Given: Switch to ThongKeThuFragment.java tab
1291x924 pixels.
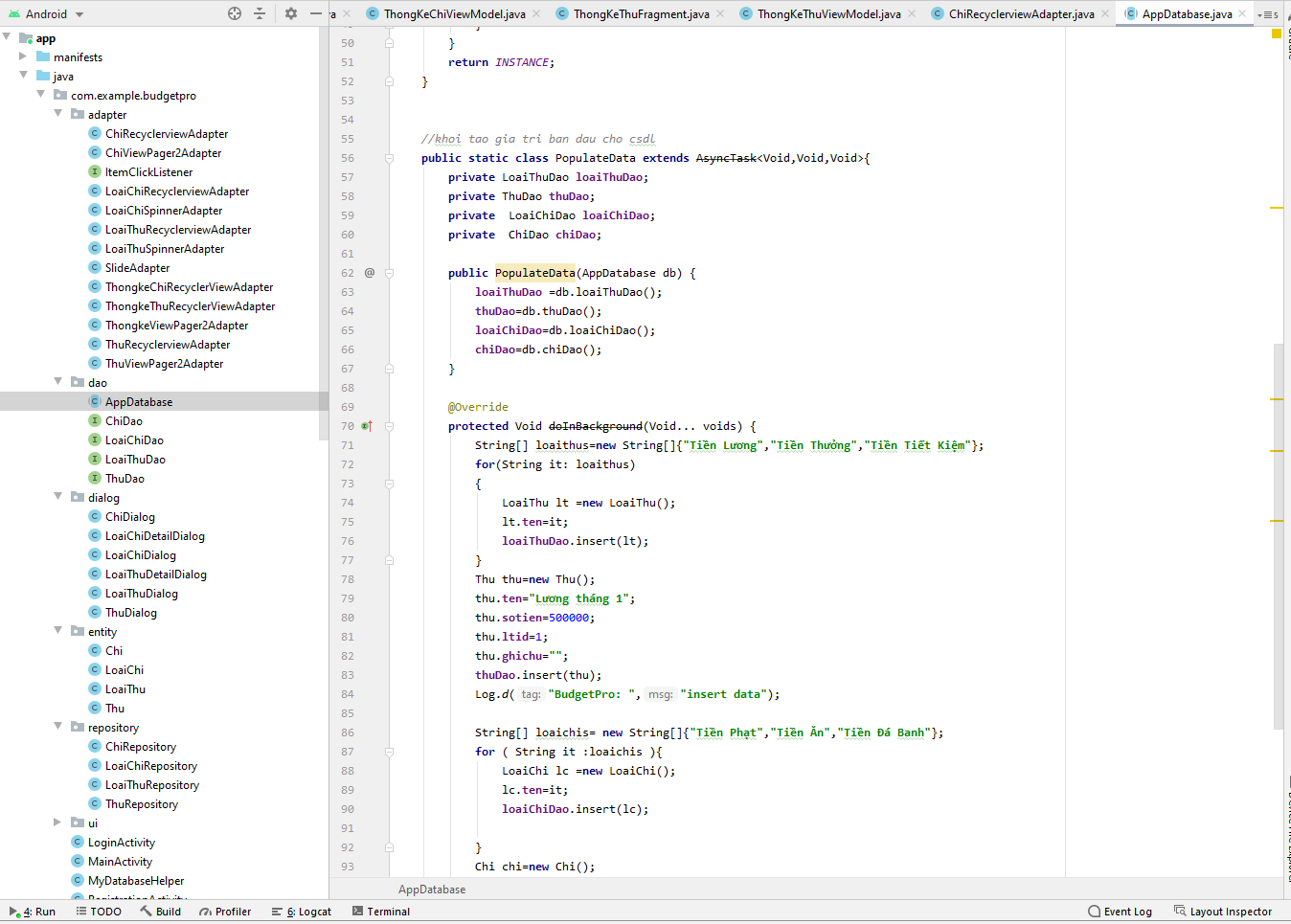Looking at the screenshot, I should 641,13.
